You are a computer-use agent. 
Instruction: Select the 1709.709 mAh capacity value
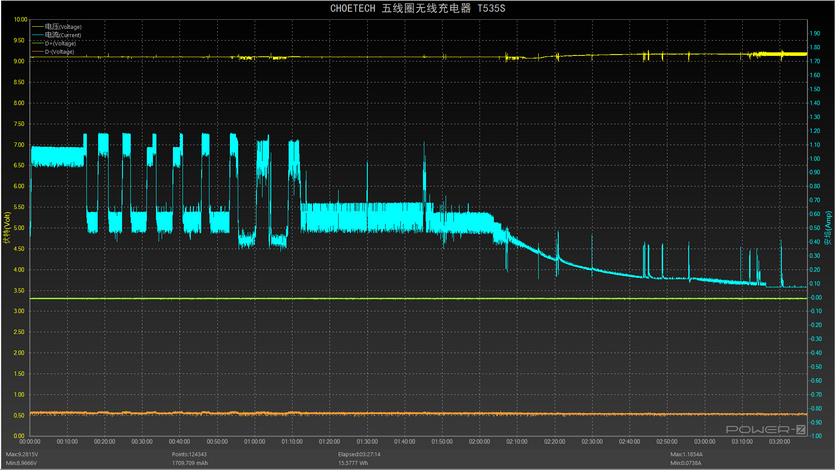point(190,463)
